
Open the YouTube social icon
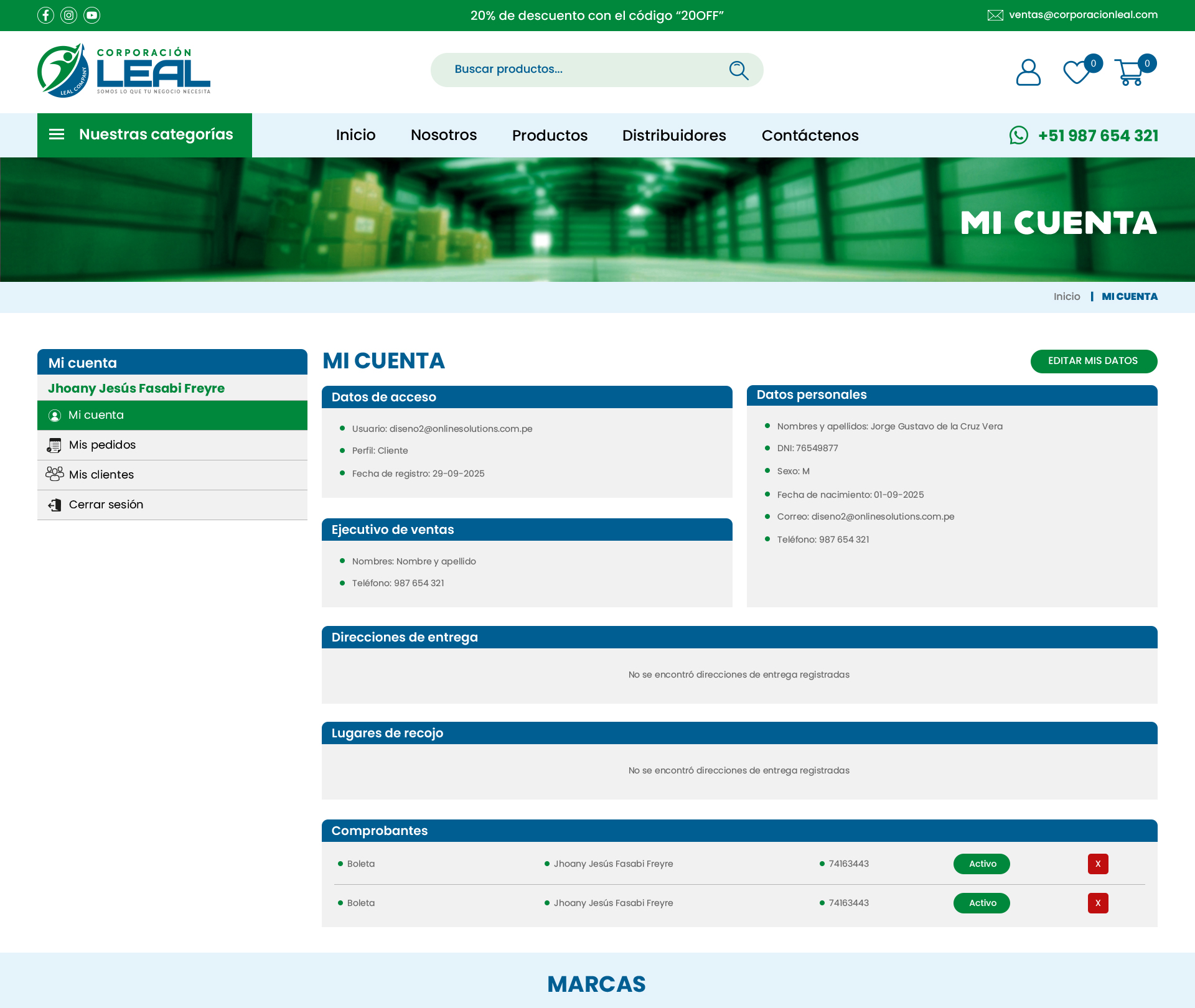click(91, 15)
